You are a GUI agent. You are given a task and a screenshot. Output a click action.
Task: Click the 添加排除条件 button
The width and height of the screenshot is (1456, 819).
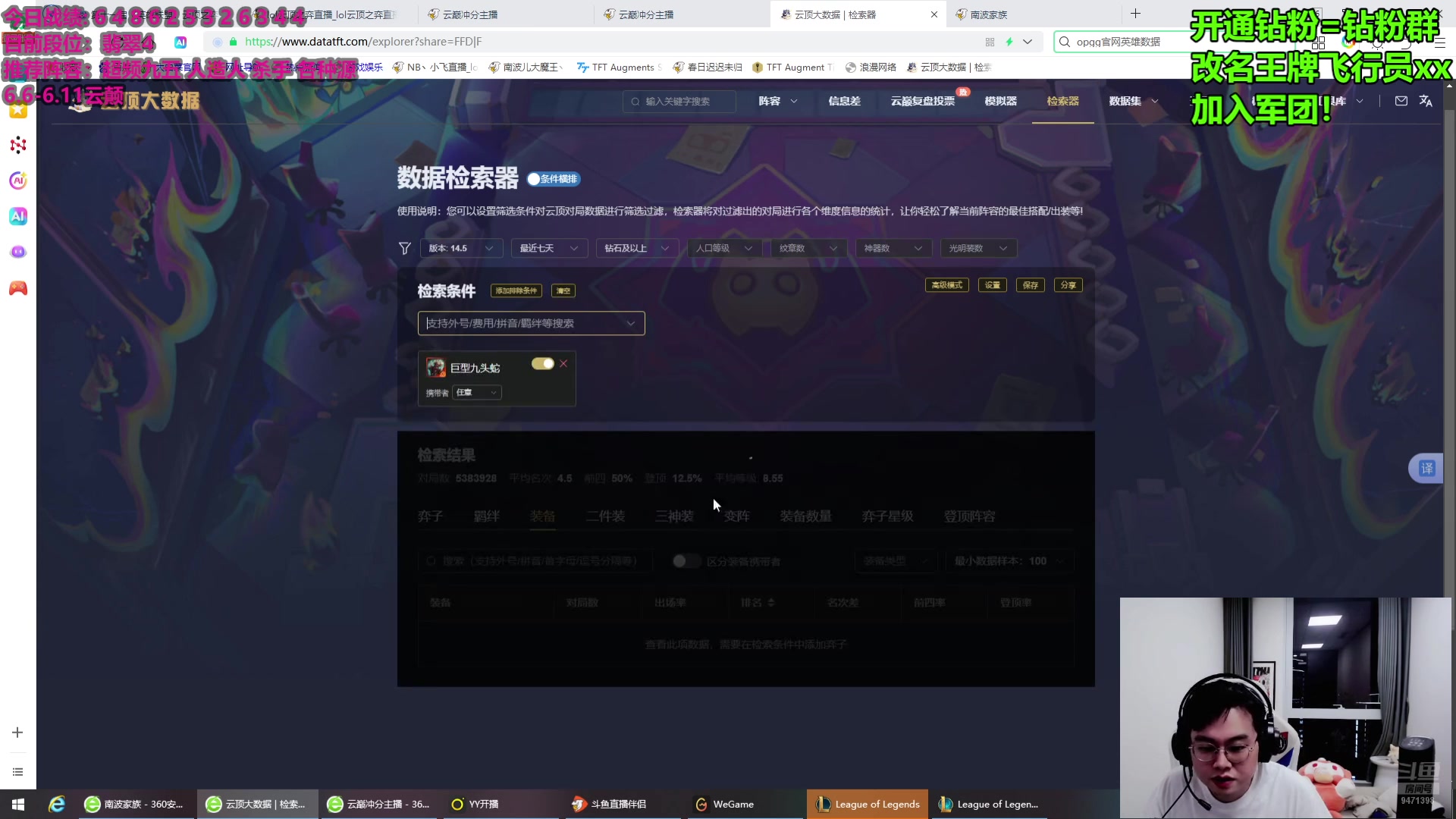tap(516, 290)
